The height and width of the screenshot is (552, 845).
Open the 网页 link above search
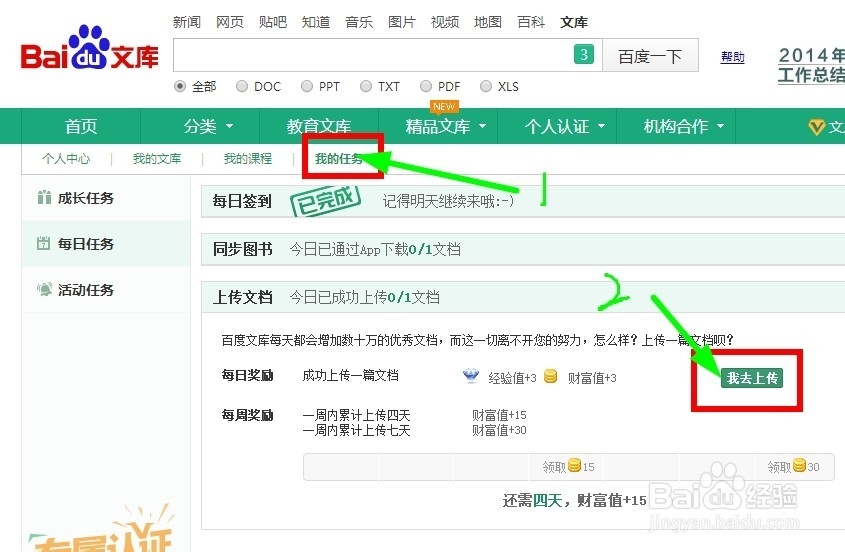click(x=230, y=22)
